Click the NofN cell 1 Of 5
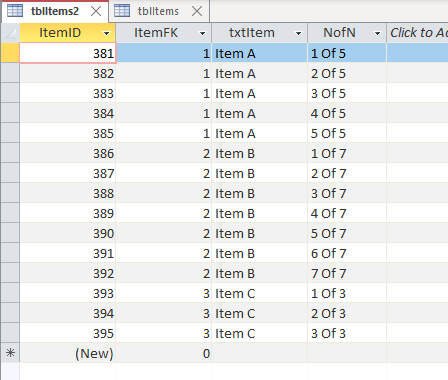 pos(347,53)
